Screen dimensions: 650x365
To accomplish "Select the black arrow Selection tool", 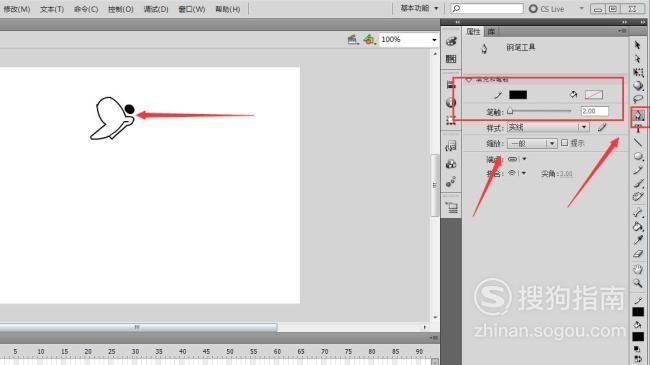I will point(638,45).
